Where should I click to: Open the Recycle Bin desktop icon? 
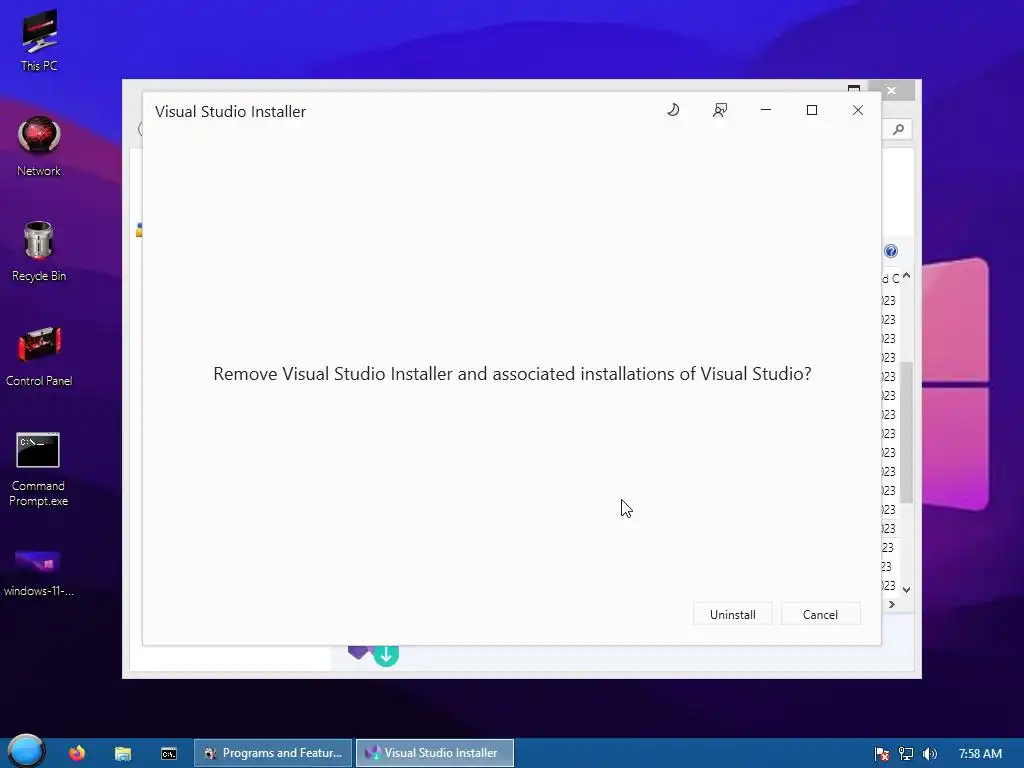pos(39,251)
